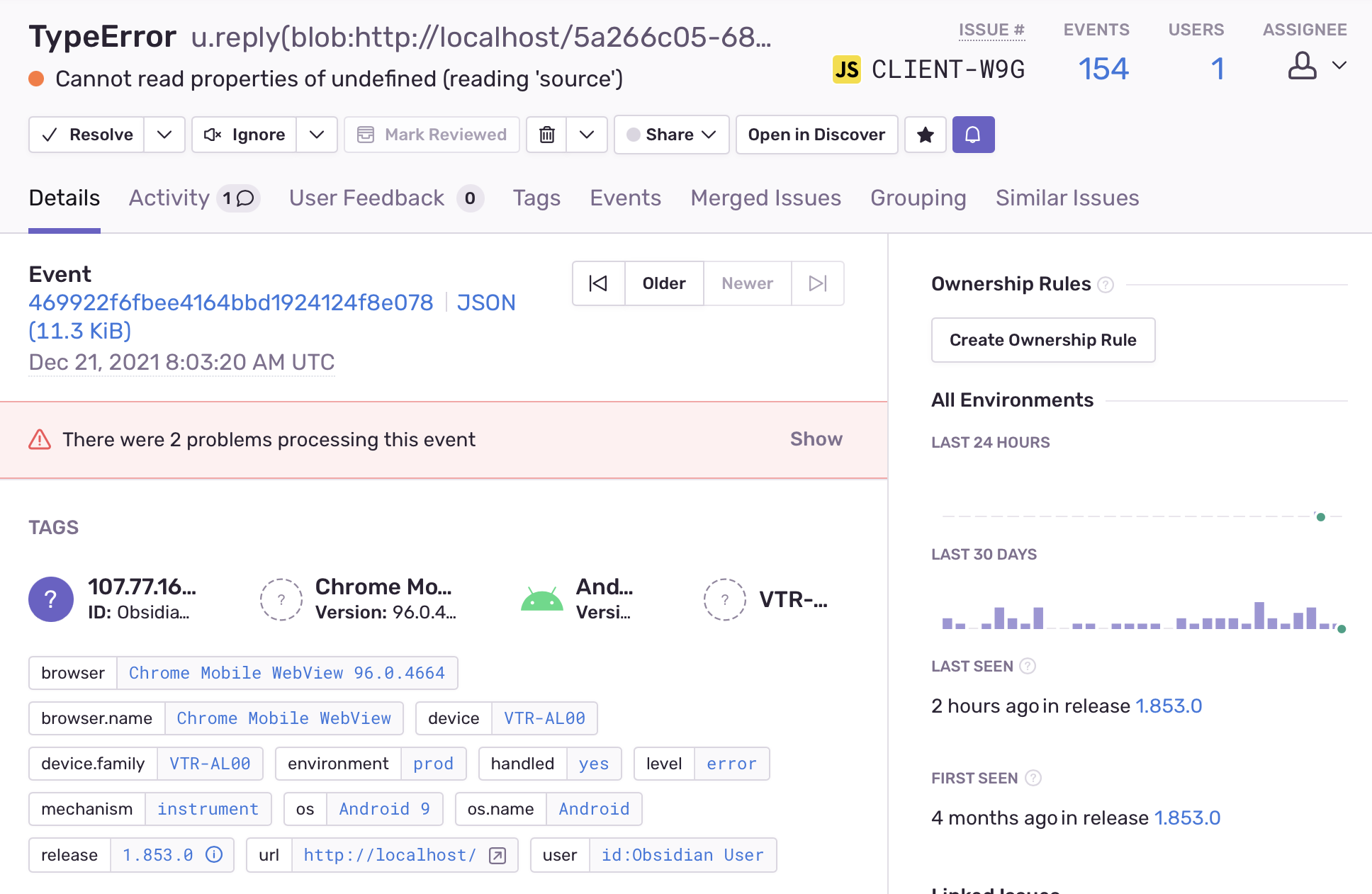The height and width of the screenshot is (894, 1372).
Task: Star this issue as a bookmark
Action: [x=925, y=135]
